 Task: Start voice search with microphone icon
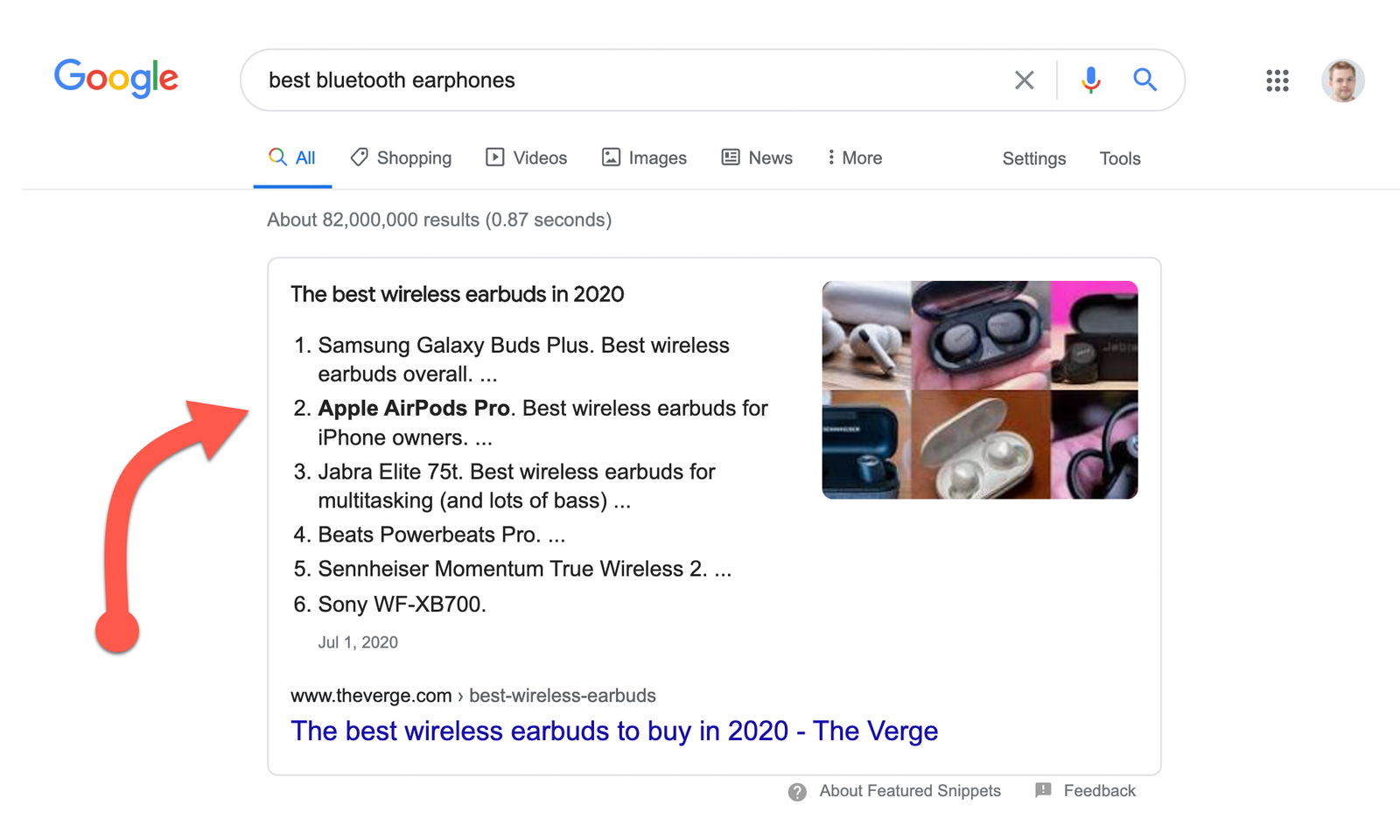pos(1090,80)
